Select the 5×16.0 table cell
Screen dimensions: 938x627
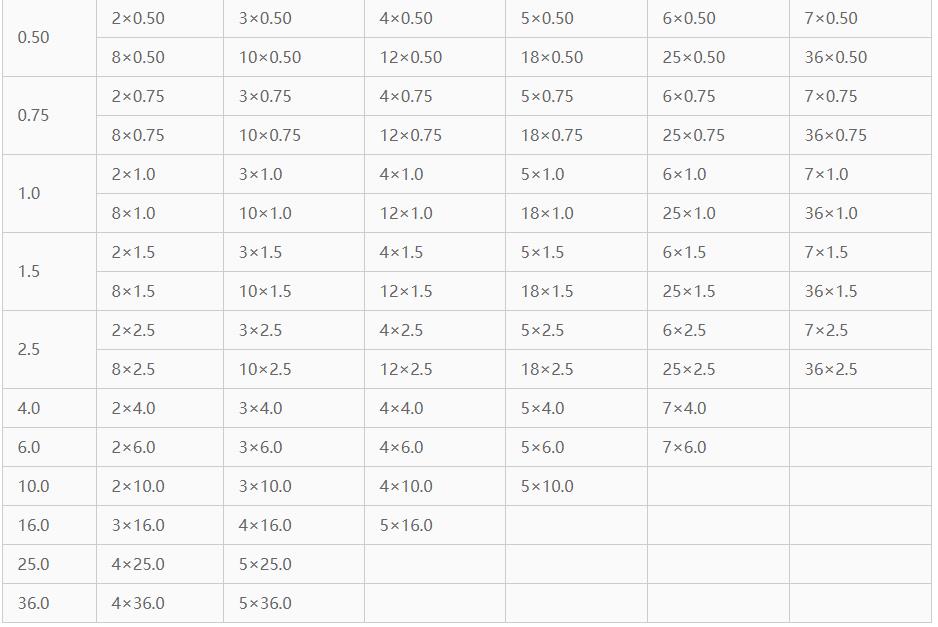tap(406, 525)
